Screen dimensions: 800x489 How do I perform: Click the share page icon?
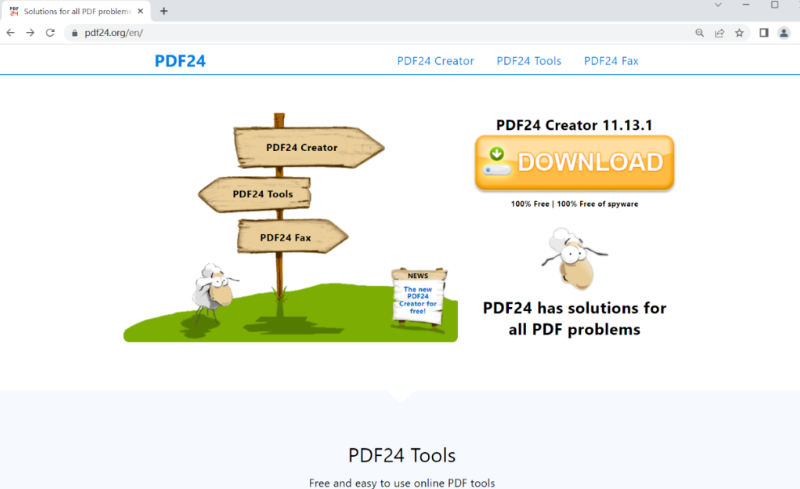[719, 33]
